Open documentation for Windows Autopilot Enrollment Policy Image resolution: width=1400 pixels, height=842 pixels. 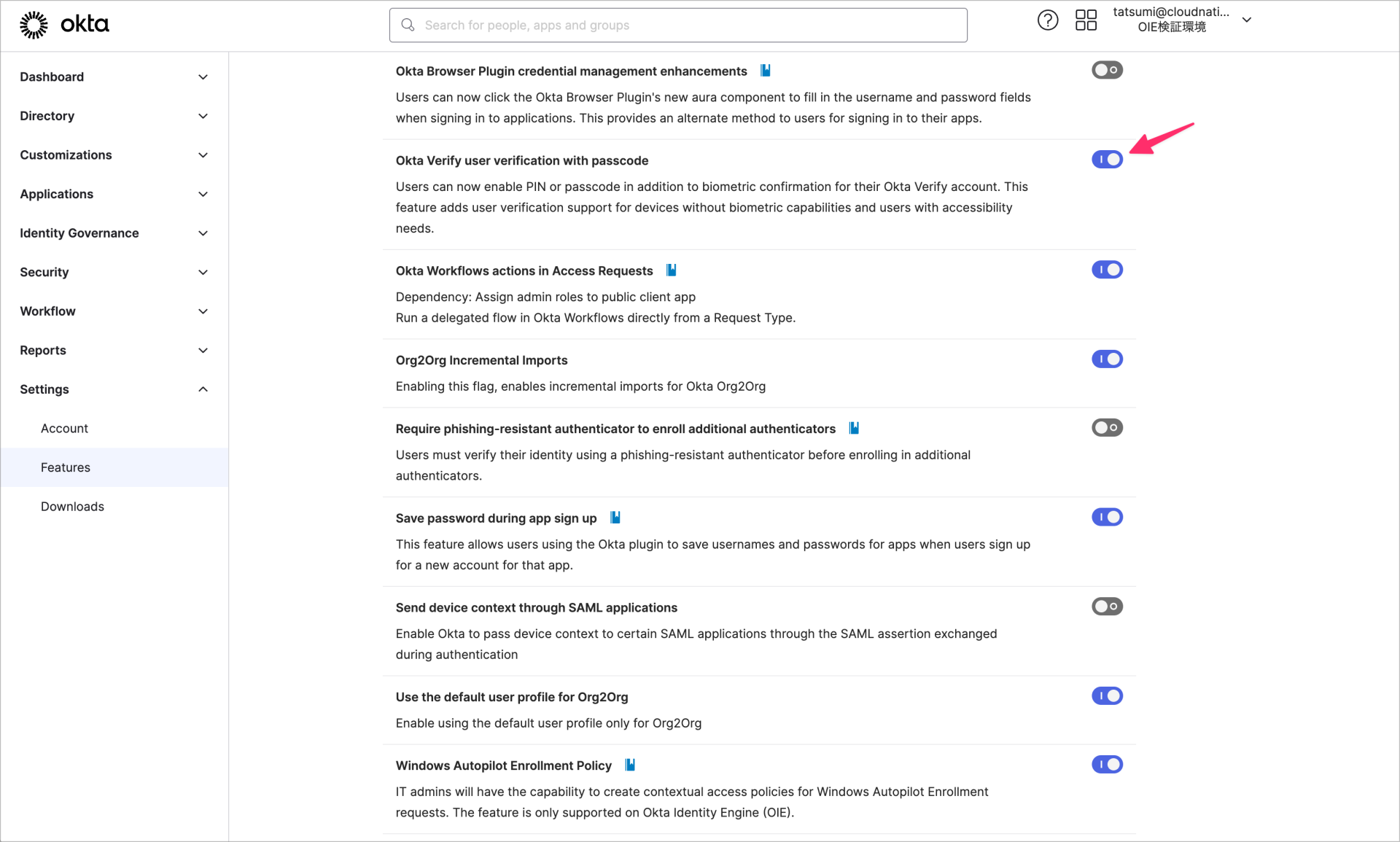(630, 765)
